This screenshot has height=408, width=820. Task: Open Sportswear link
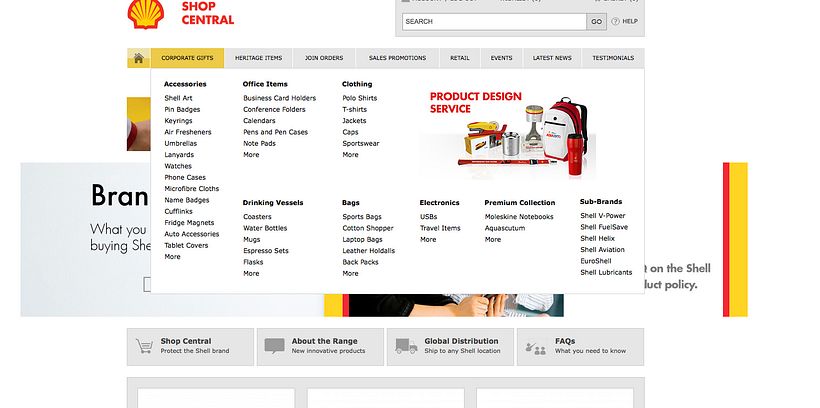(x=361, y=143)
